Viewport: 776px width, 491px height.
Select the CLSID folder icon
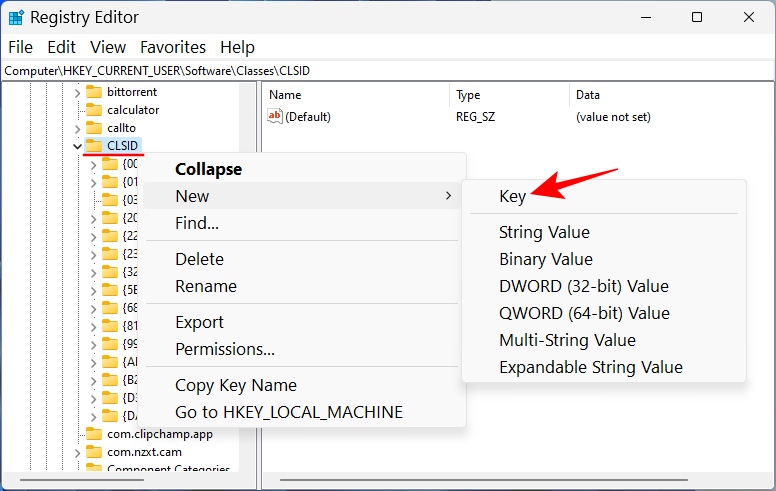coord(94,146)
